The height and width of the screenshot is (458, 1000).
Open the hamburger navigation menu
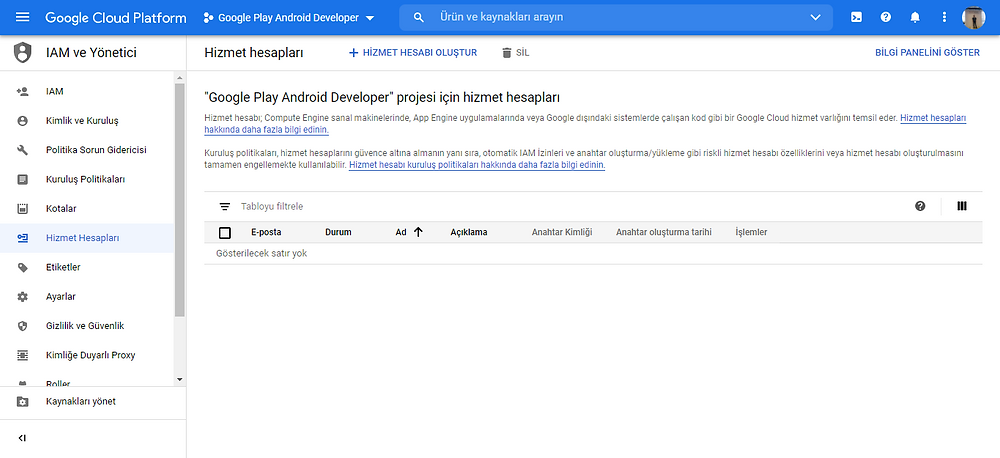(x=22, y=17)
